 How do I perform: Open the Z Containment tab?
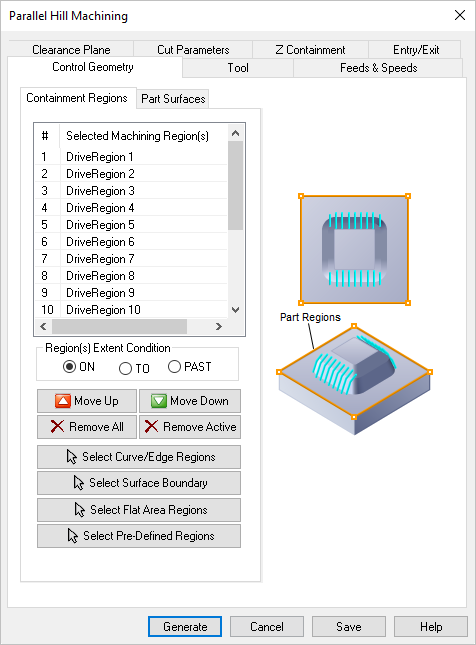[x=310, y=50]
